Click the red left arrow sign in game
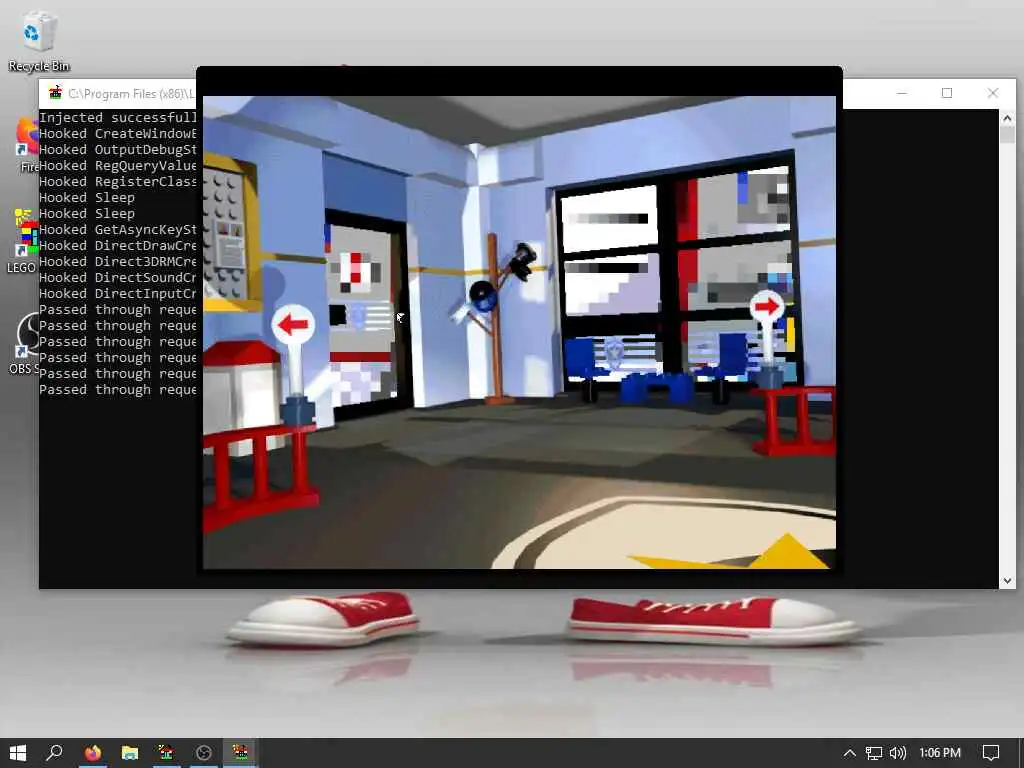Viewport: 1024px width, 768px height. (x=293, y=324)
